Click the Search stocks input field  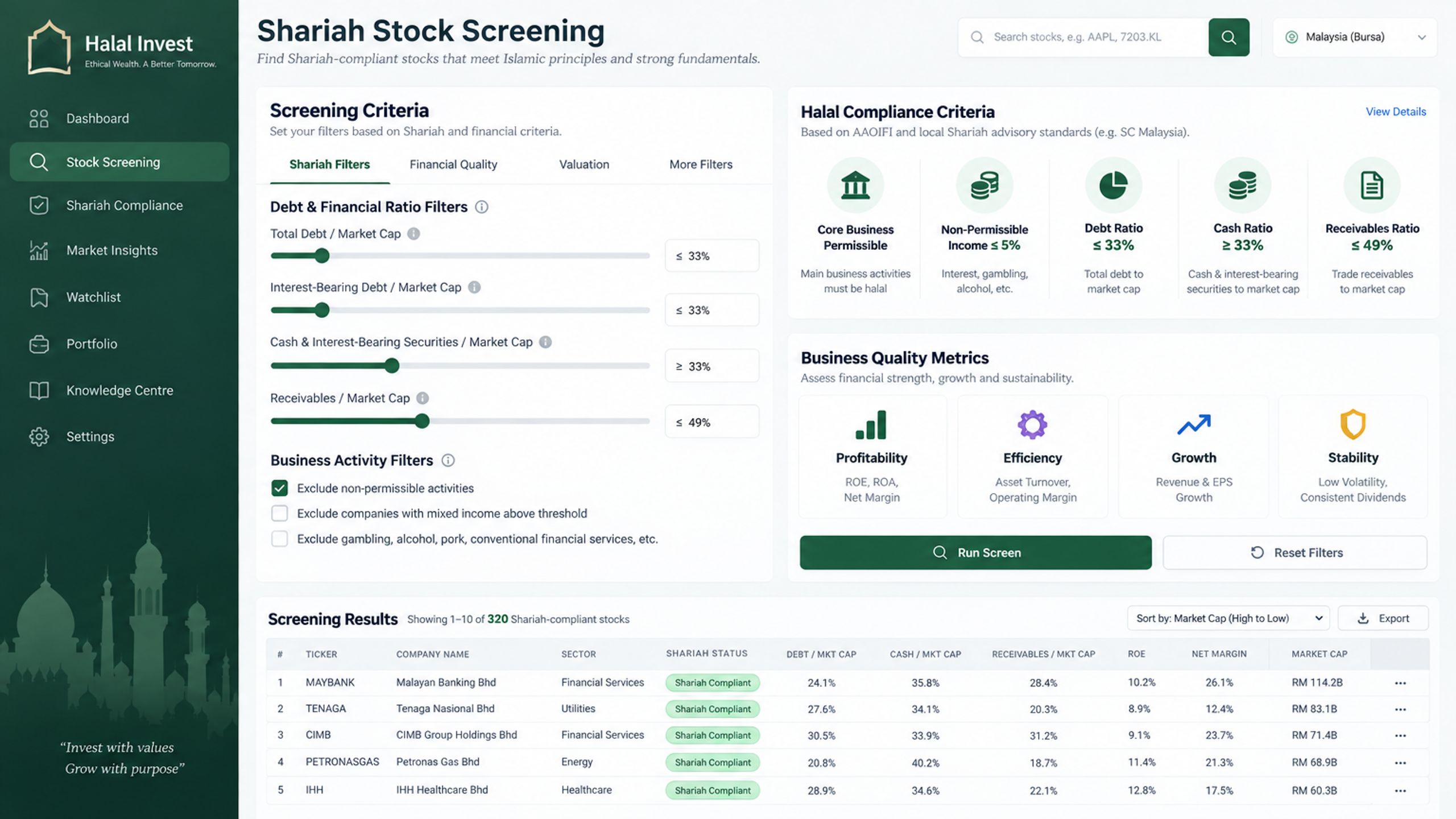click(x=1083, y=38)
